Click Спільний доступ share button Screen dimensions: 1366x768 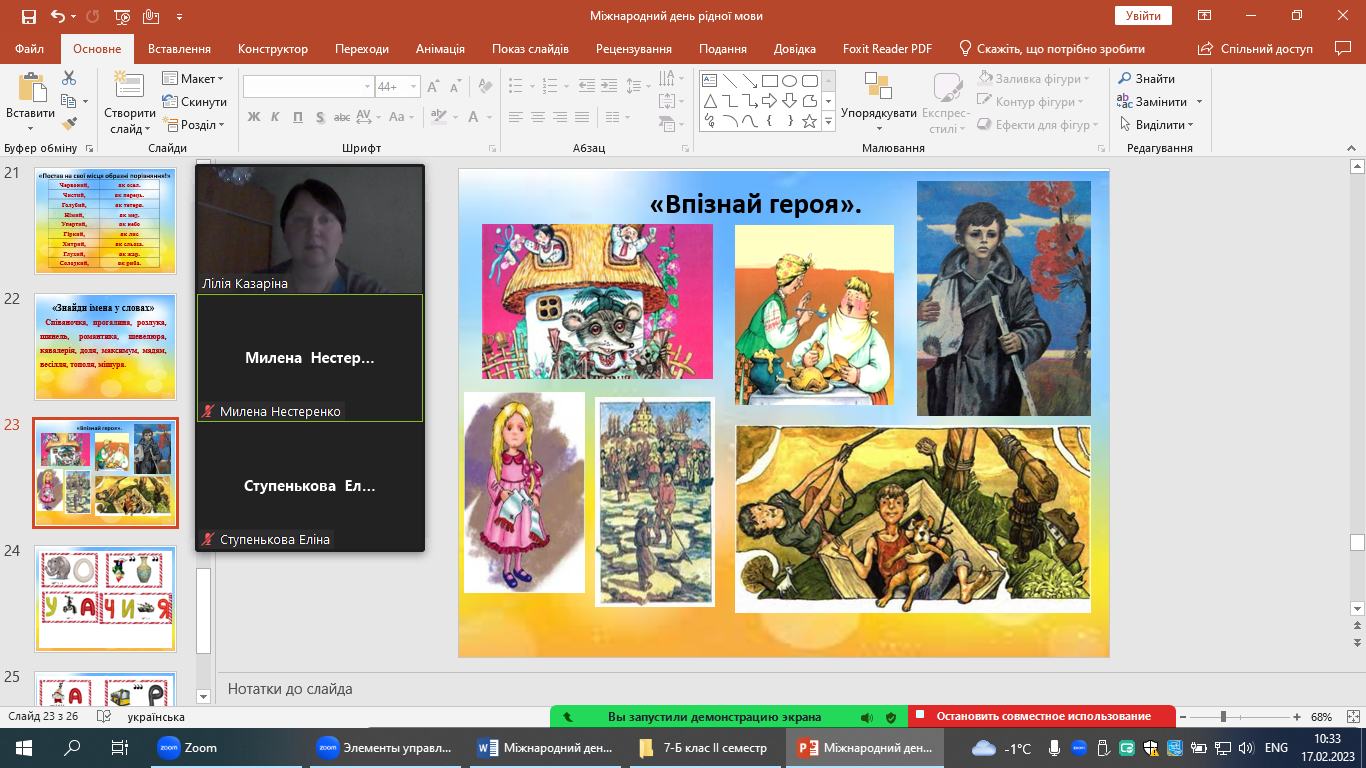pyautogui.click(x=1254, y=49)
